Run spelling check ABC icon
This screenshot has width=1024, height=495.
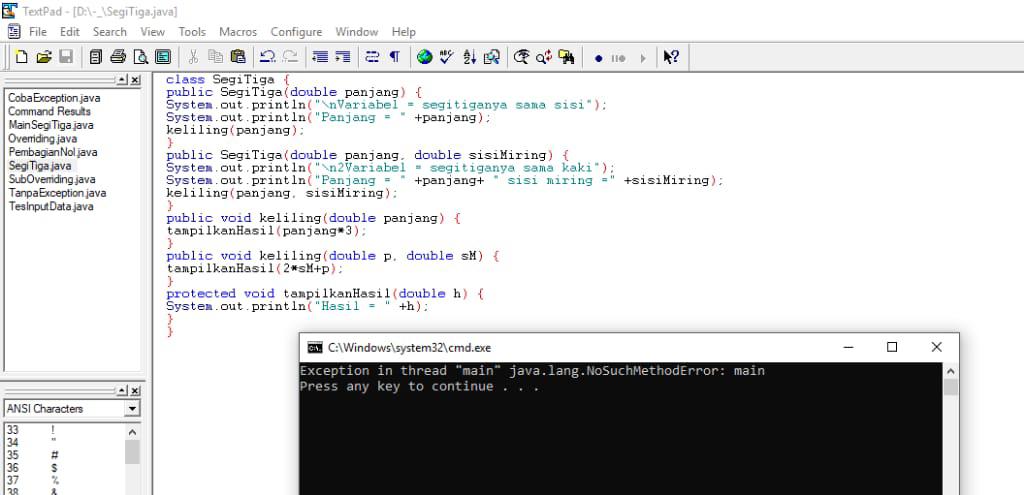tap(447, 57)
